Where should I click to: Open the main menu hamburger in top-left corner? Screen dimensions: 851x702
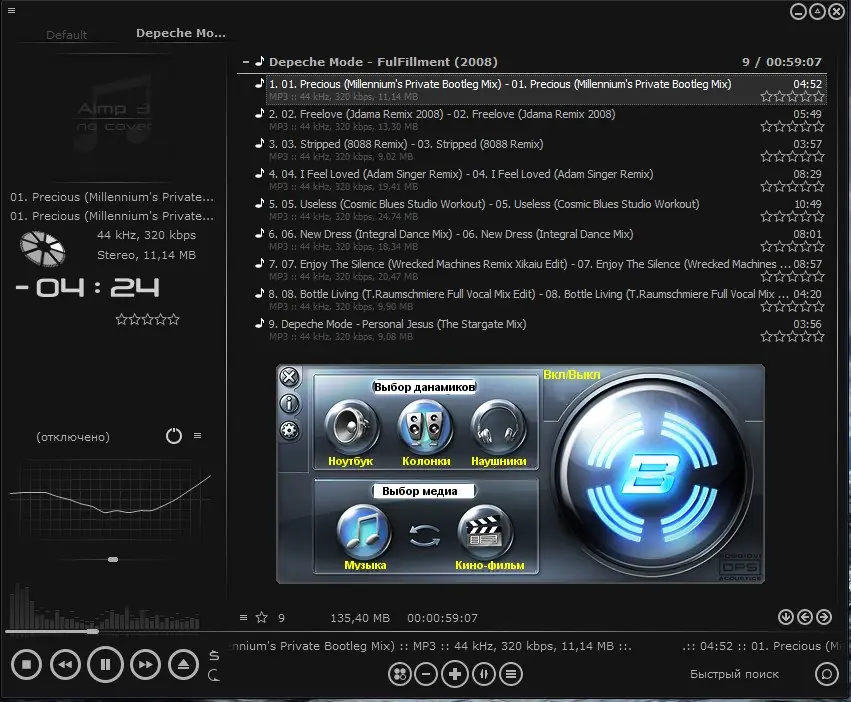[x=12, y=9]
